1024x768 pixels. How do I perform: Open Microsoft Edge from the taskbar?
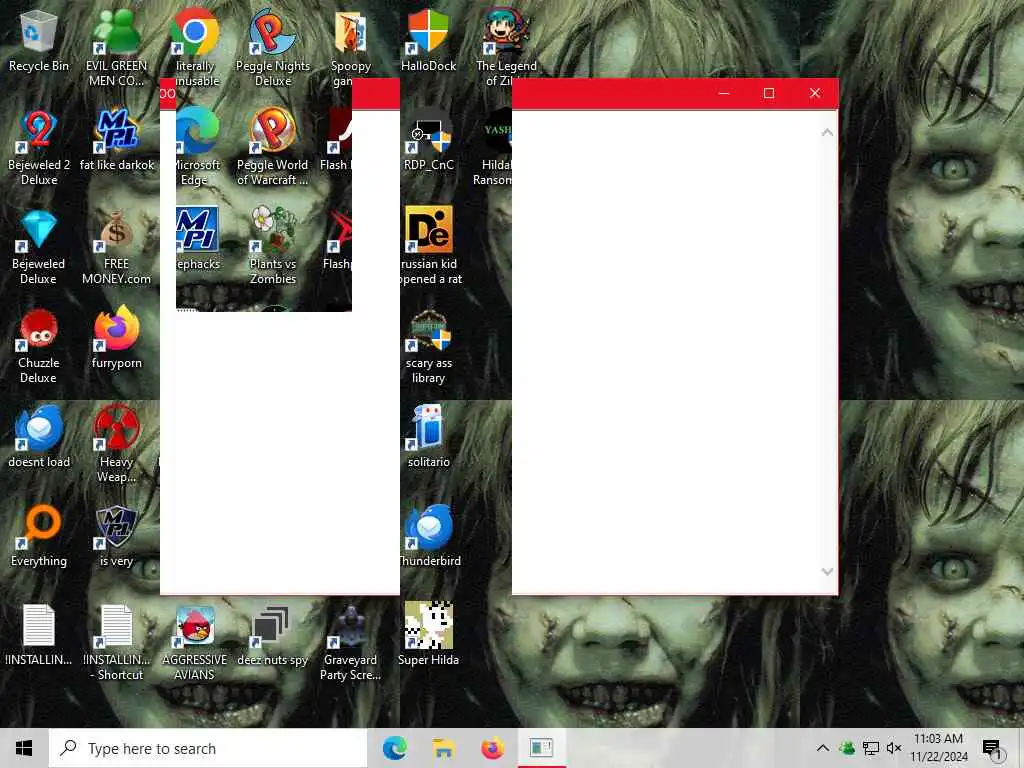394,748
